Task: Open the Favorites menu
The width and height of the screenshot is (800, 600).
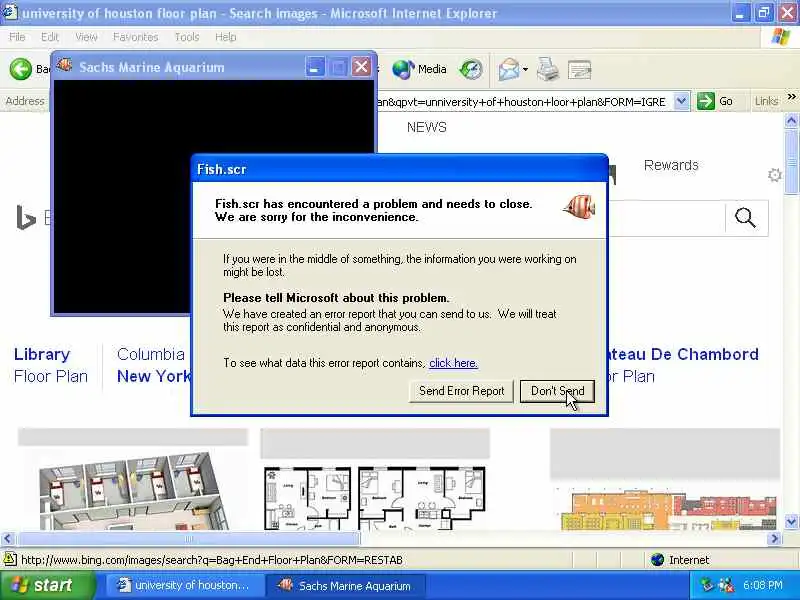Action: click(x=135, y=37)
